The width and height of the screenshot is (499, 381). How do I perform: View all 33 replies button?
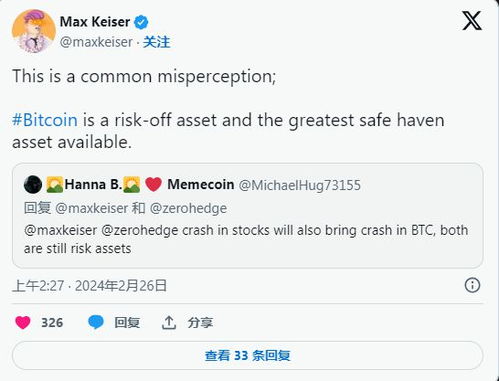coord(247,356)
